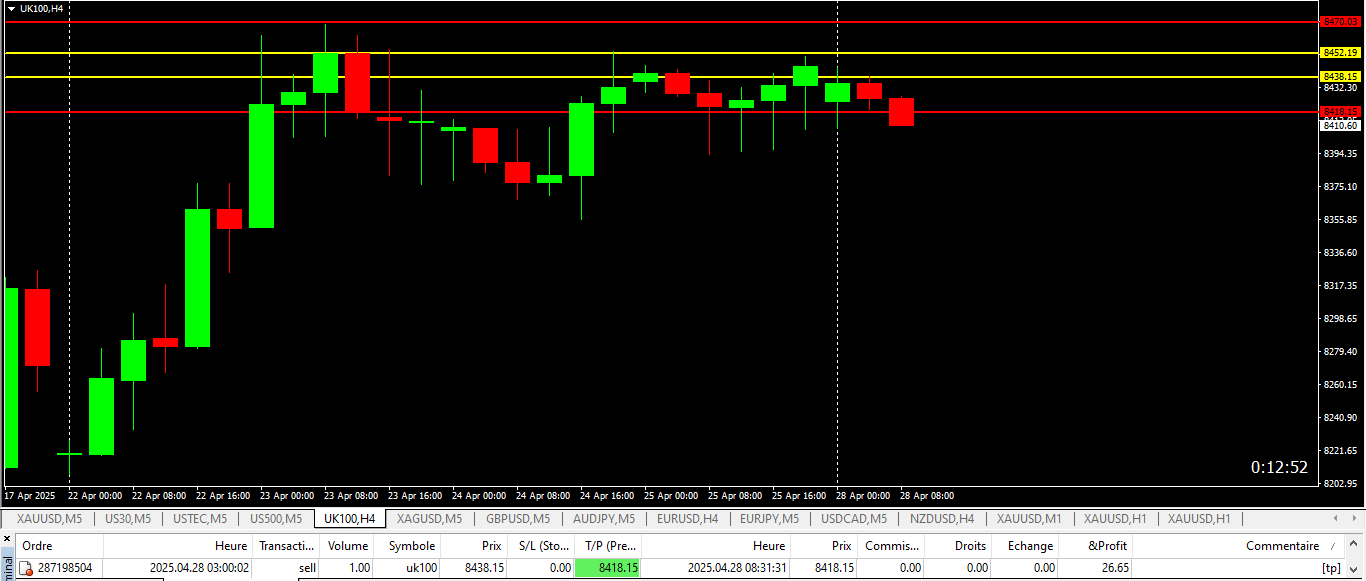
Task: Click the triangle marker beside the UK100,H4 title
Action: tap(11, 9)
